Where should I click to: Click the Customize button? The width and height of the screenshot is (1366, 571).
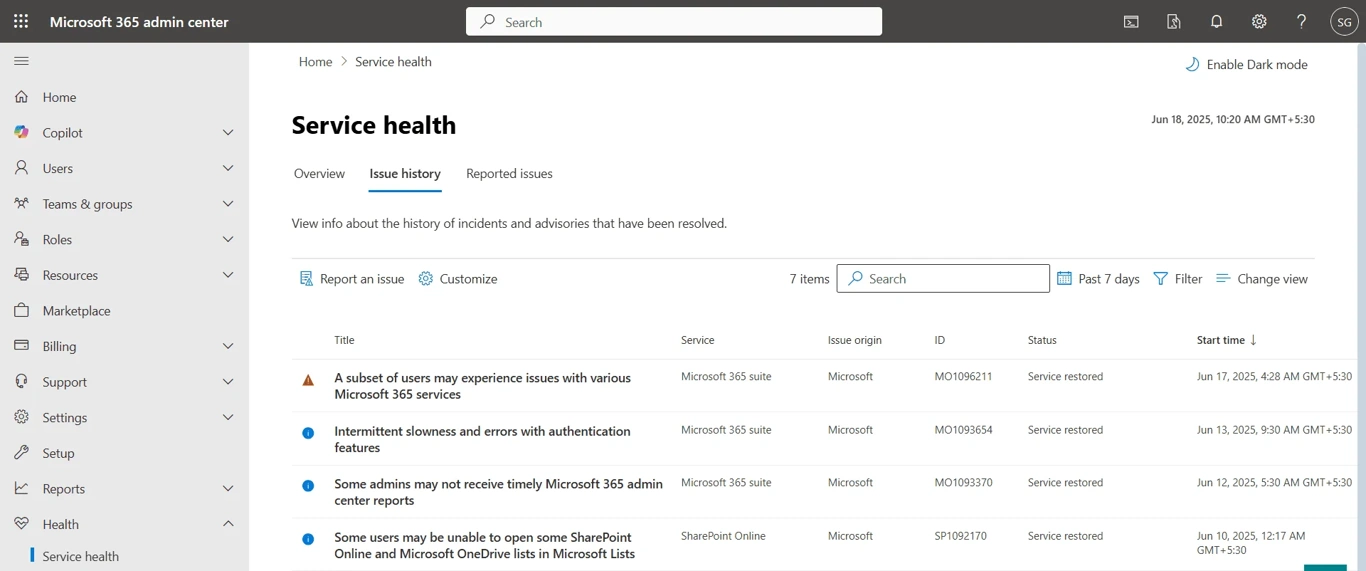tap(458, 278)
